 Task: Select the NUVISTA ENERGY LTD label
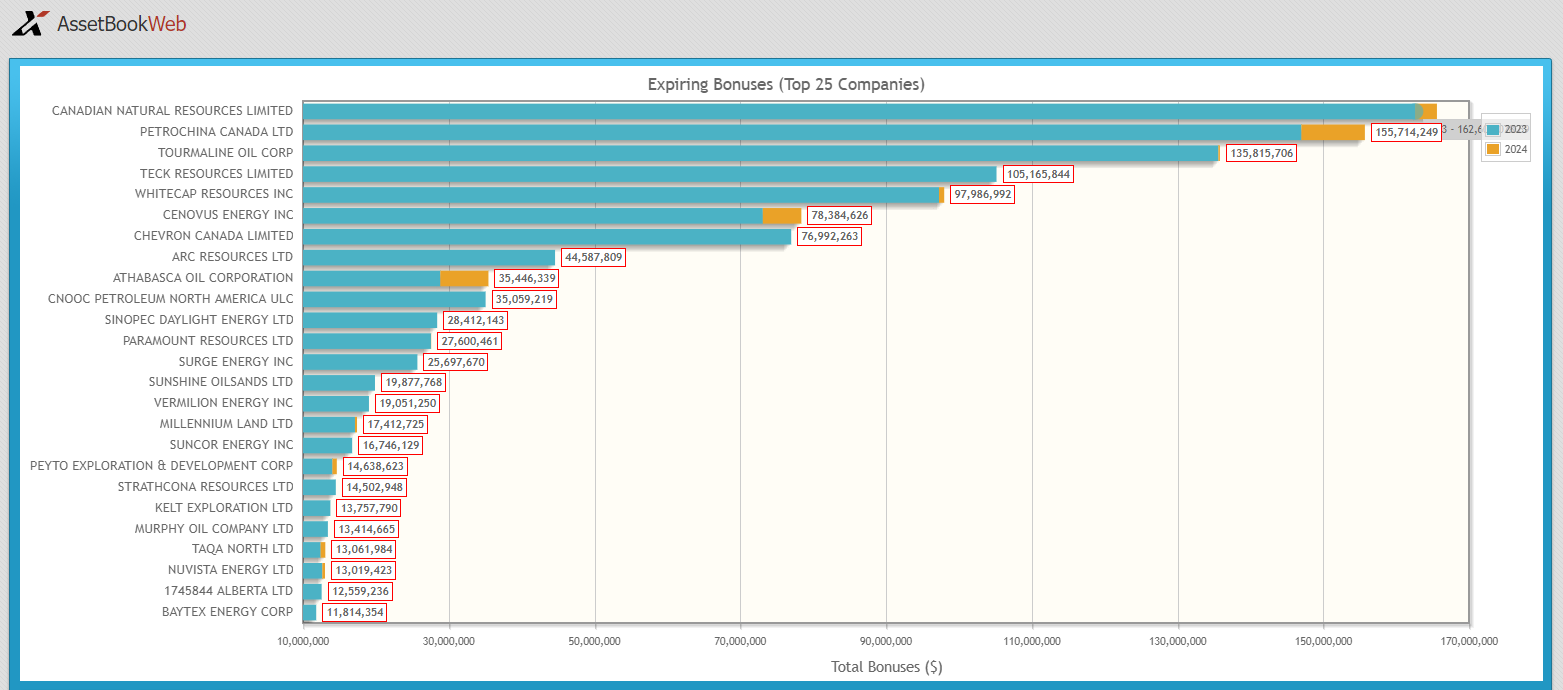[230, 570]
